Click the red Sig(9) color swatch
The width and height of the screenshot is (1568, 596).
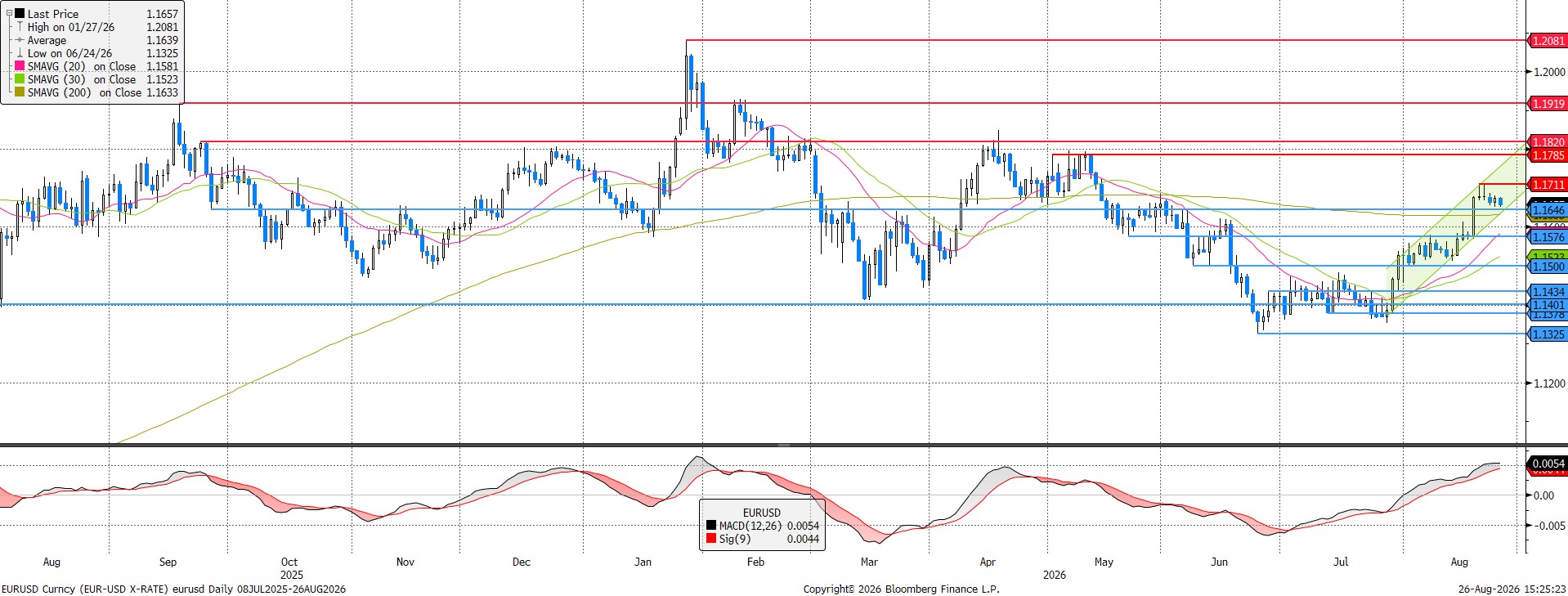(x=711, y=539)
